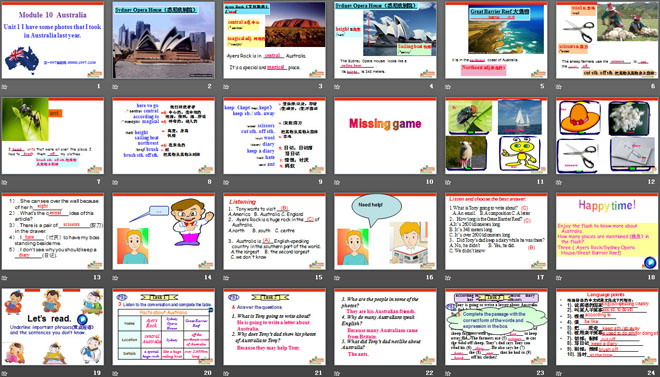Viewport: 660px width, 377px height.
Task: Select the Great Barrier Reef slide thumbnail
Action: point(496,40)
